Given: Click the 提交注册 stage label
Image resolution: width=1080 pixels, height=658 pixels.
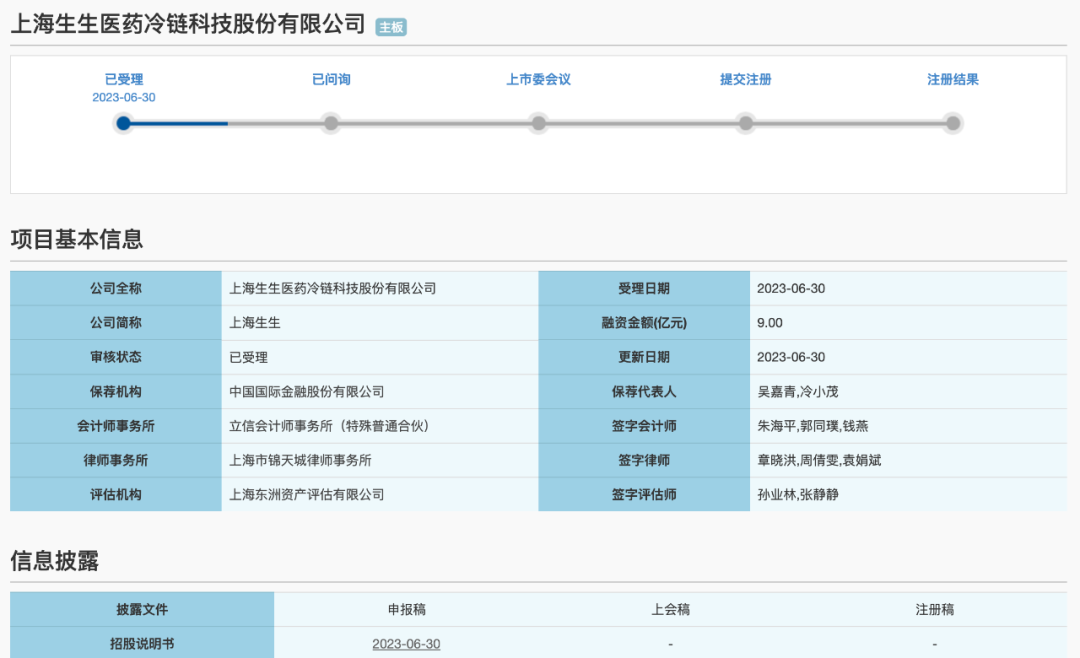Looking at the screenshot, I should [746, 79].
